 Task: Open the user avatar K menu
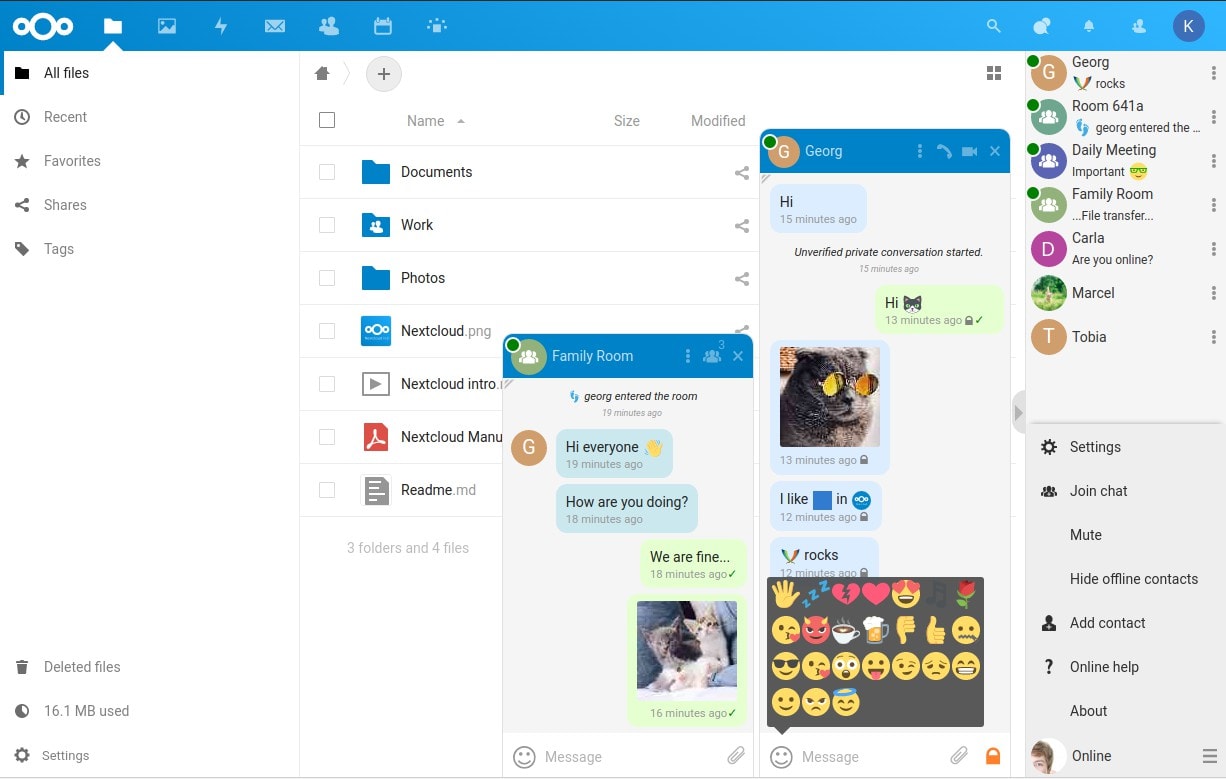[1188, 26]
